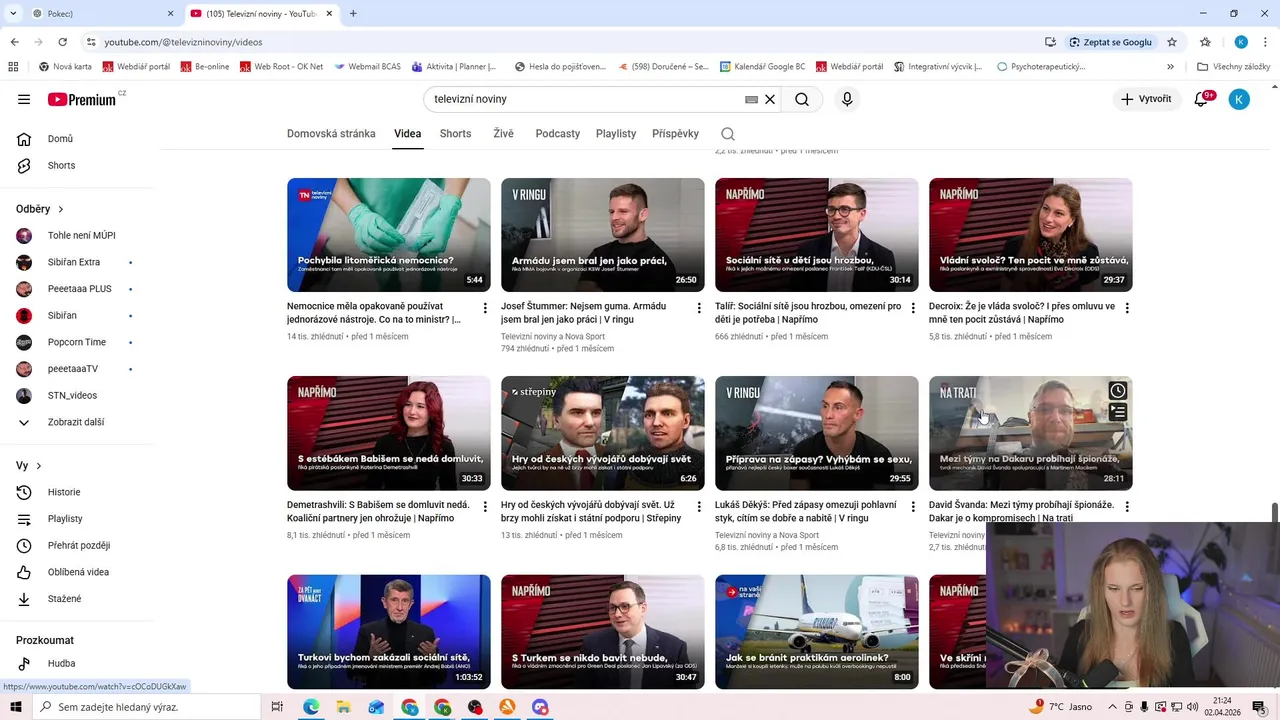
Task: Search within the channel using magnifier icon
Action: pos(728,134)
